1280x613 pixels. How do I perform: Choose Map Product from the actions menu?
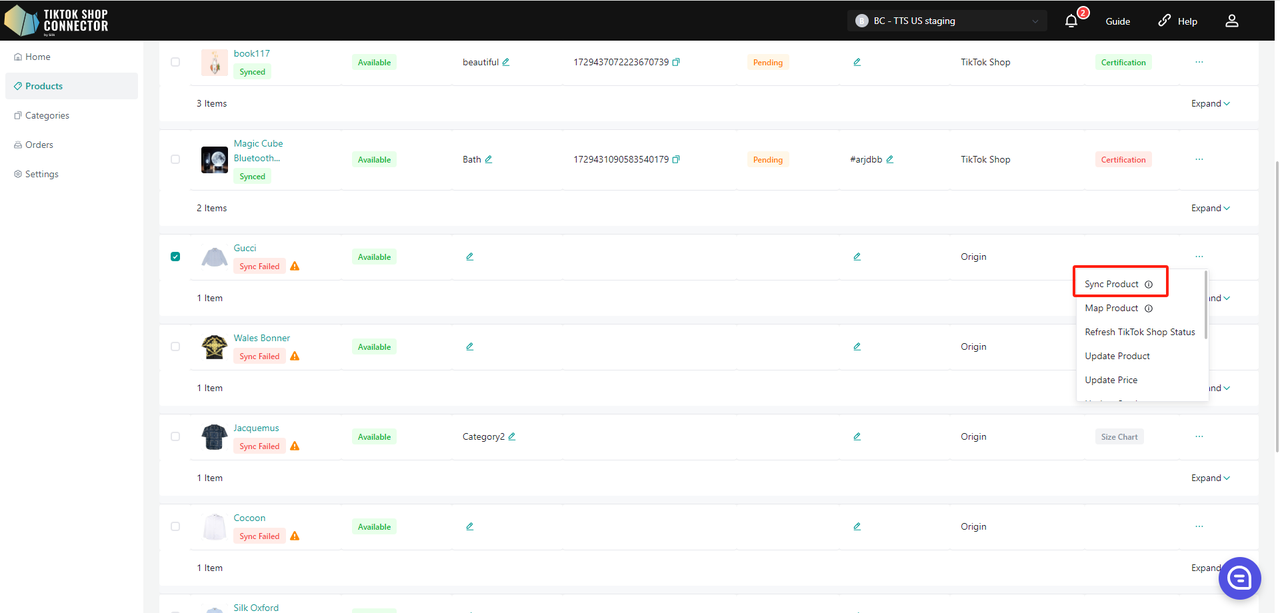point(1112,309)
